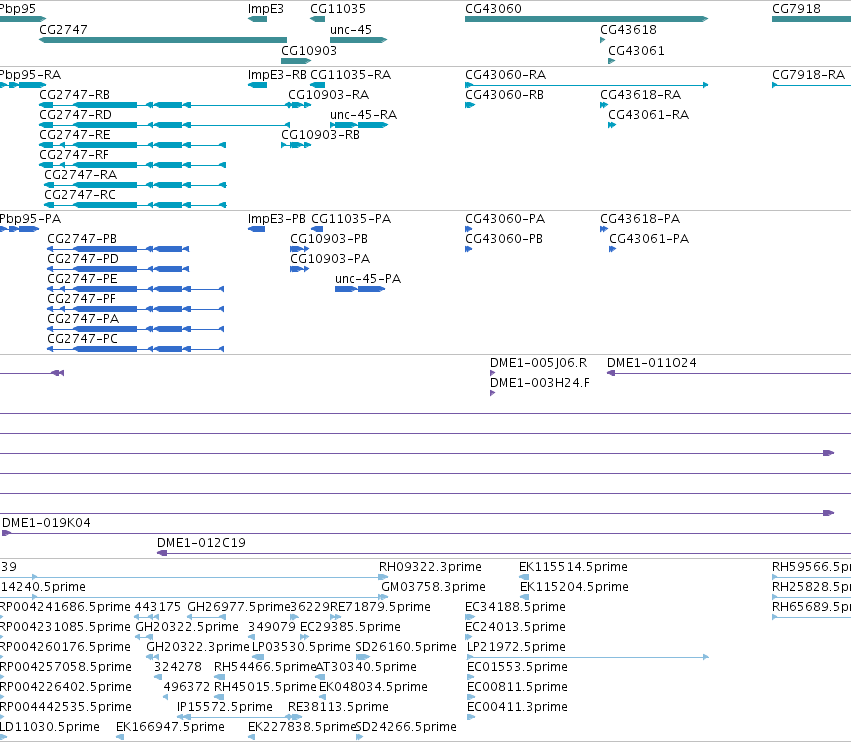This screenshot has width=851, height=742.
Task: Open EST RH65689.5prime
Action: (811, 607)
